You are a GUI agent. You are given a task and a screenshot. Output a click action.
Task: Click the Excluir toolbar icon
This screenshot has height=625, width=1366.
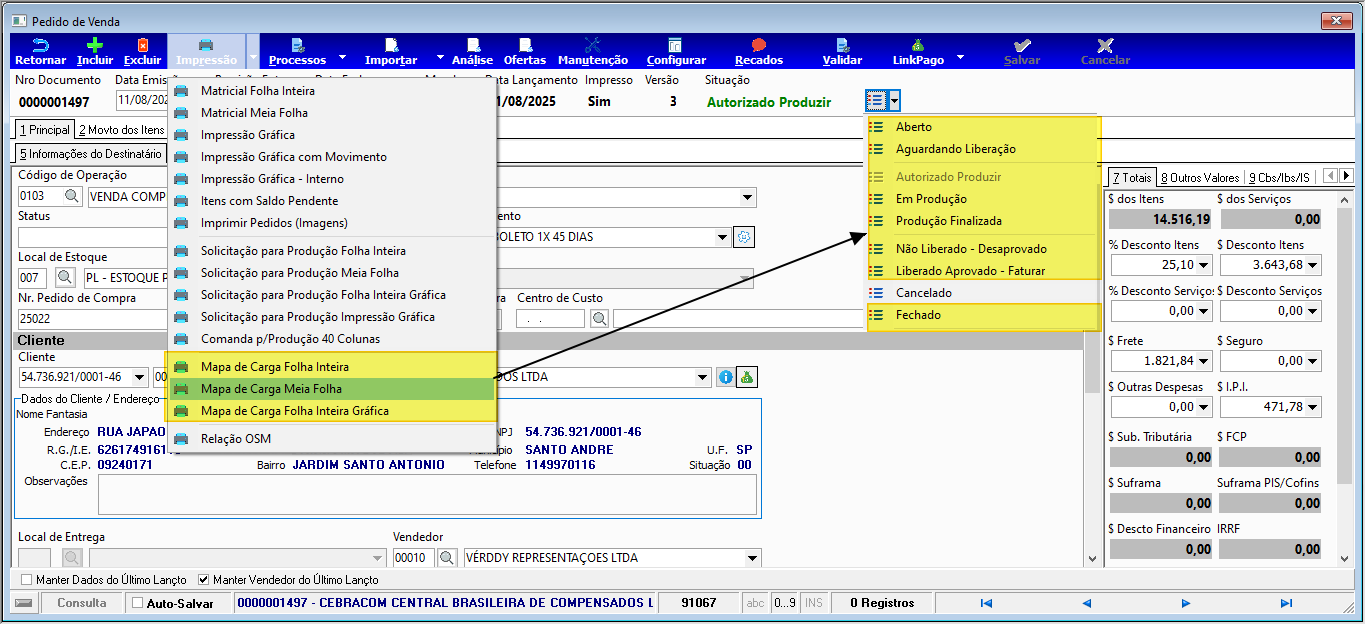coord(142,45)
